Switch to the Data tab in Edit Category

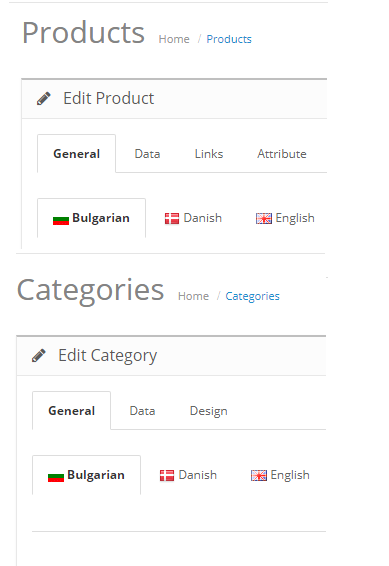142,411
